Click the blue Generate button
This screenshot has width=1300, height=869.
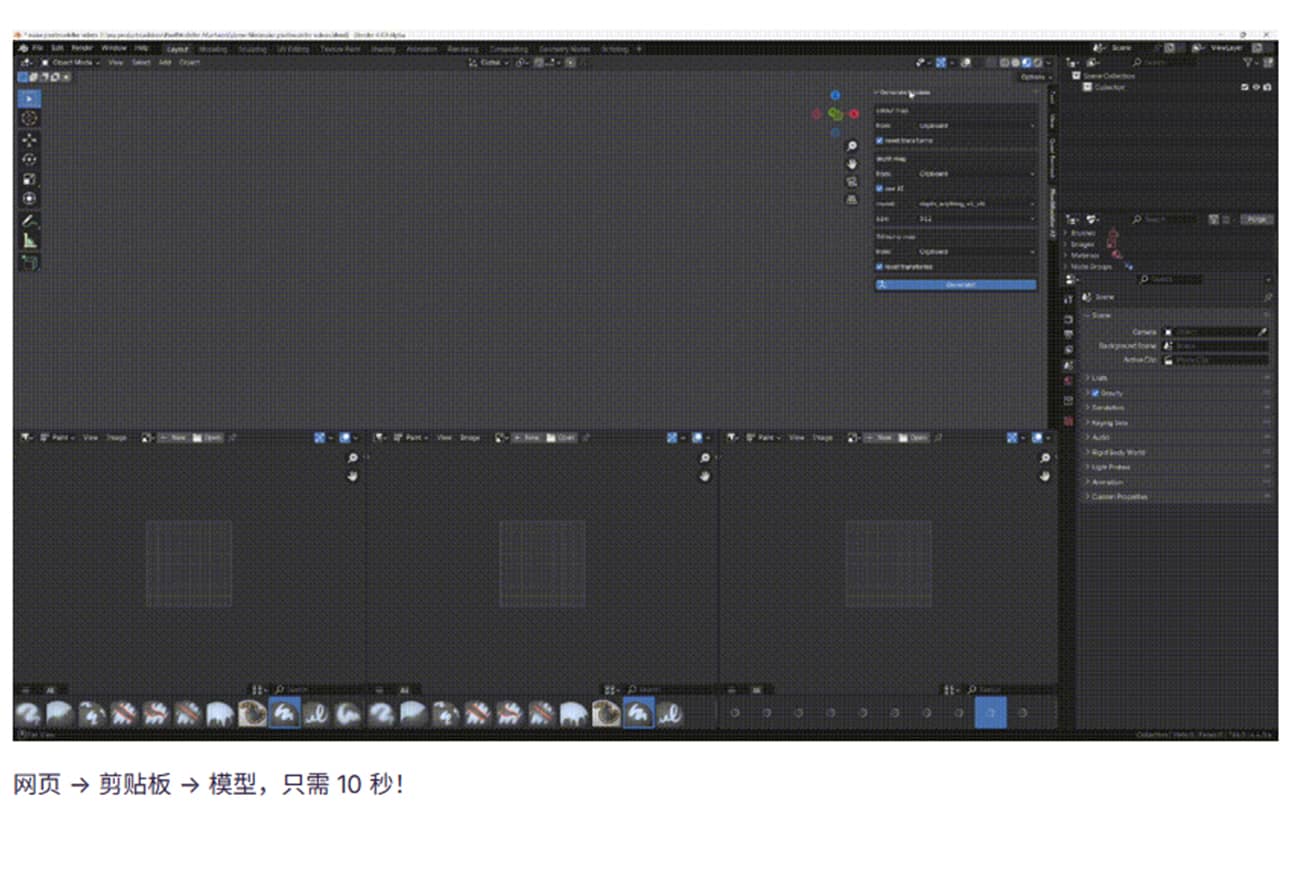click(955, 285)
